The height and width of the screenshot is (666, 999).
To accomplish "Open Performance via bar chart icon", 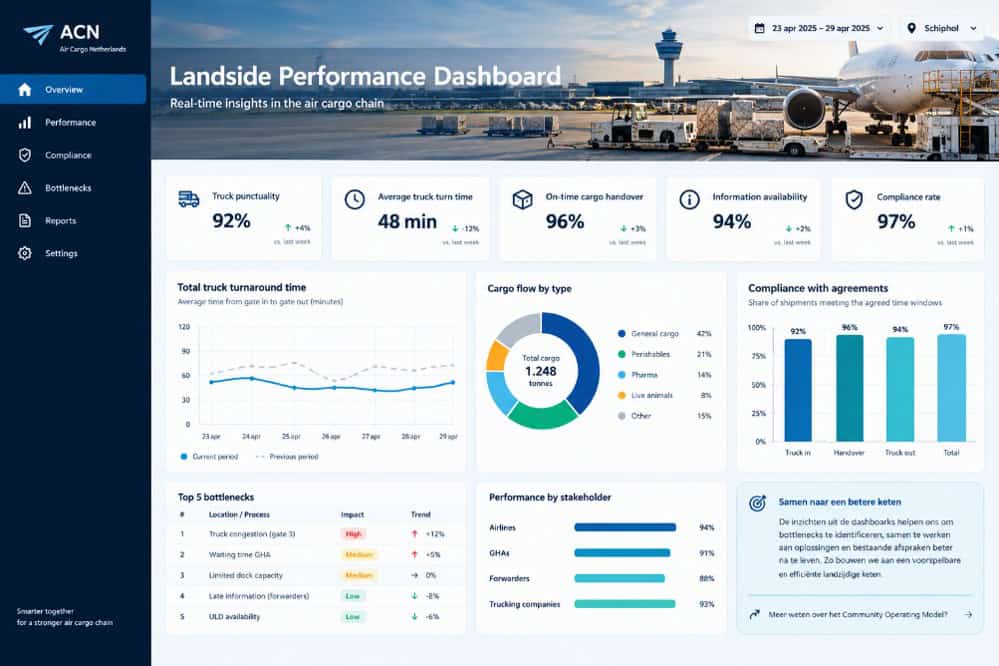I will click(x=25, y=122).
